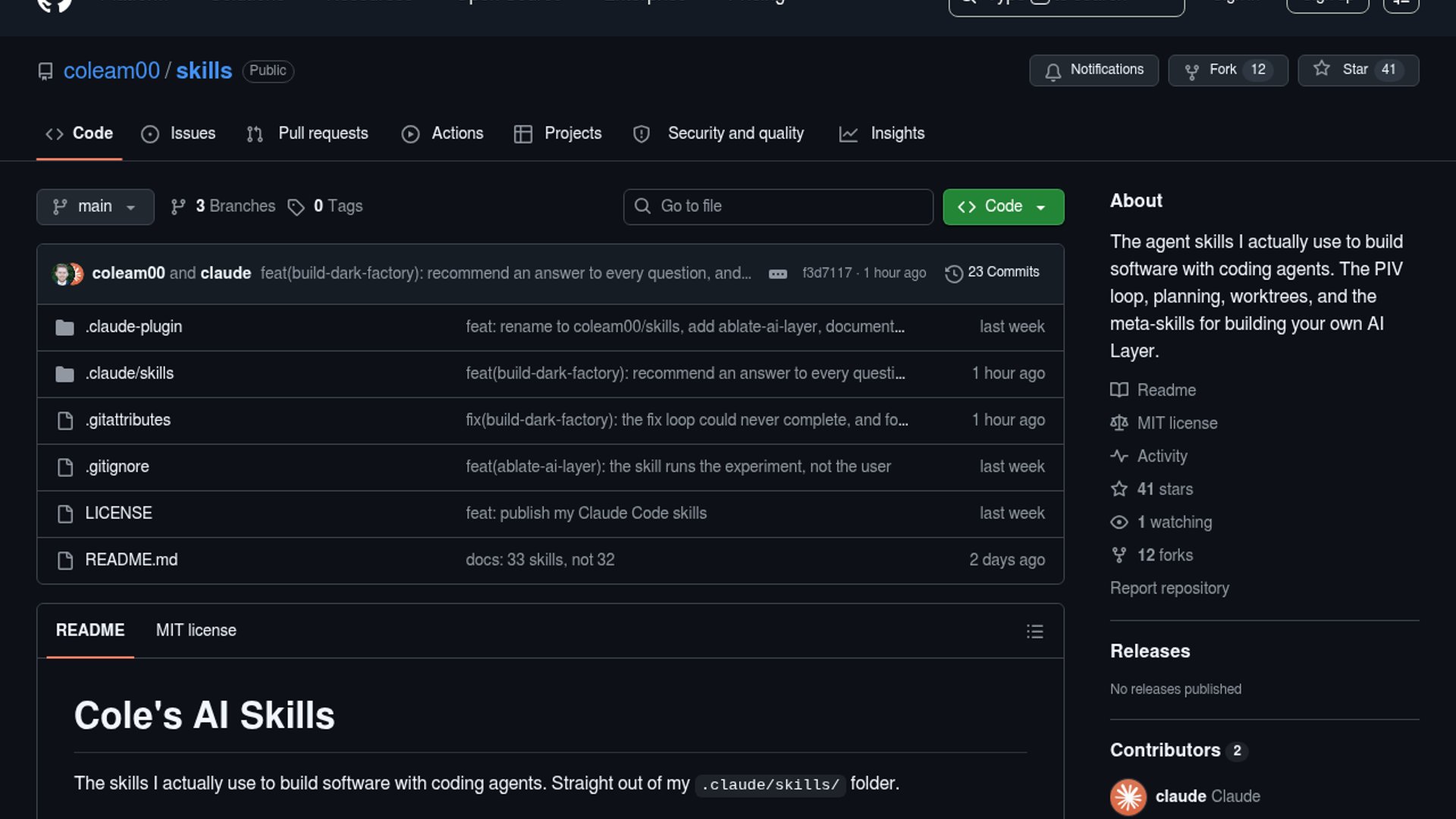Screen dimensions: 1456x819
Task: Click coleam00 author name in commit bar
Action: pos(128,273)
